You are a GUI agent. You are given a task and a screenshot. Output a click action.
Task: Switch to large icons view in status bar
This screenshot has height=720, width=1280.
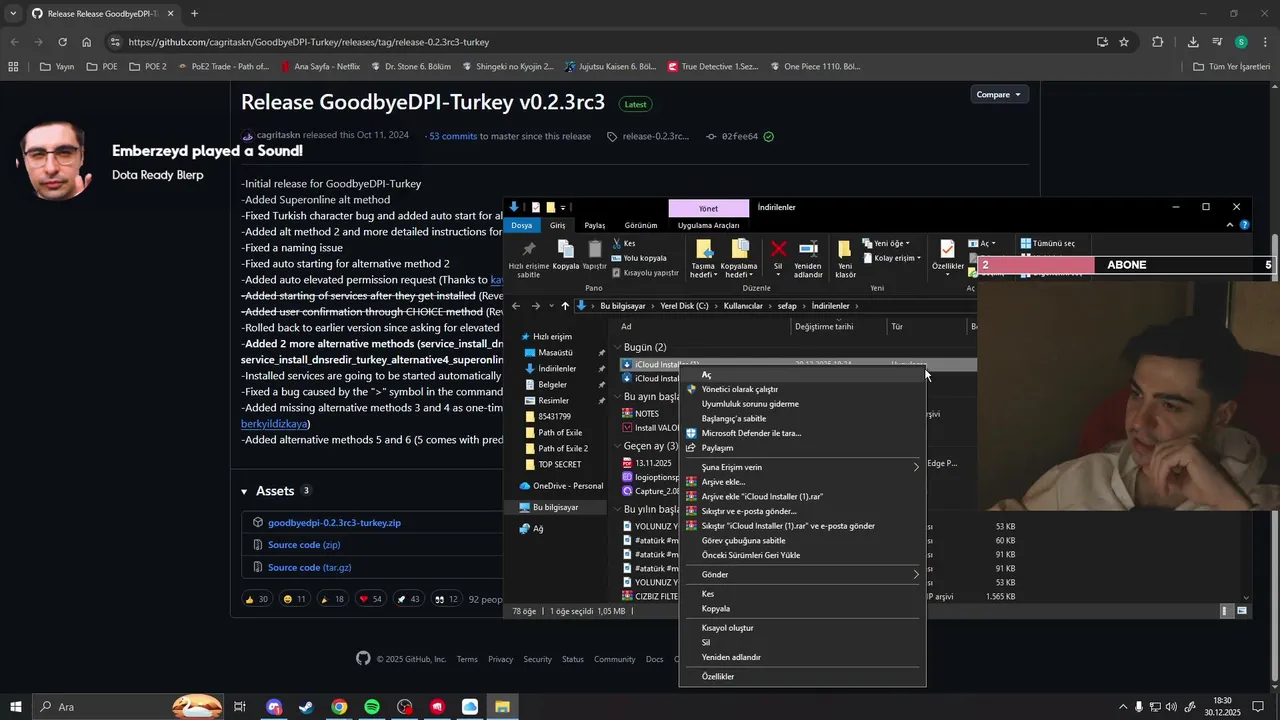pos(1243,610)
